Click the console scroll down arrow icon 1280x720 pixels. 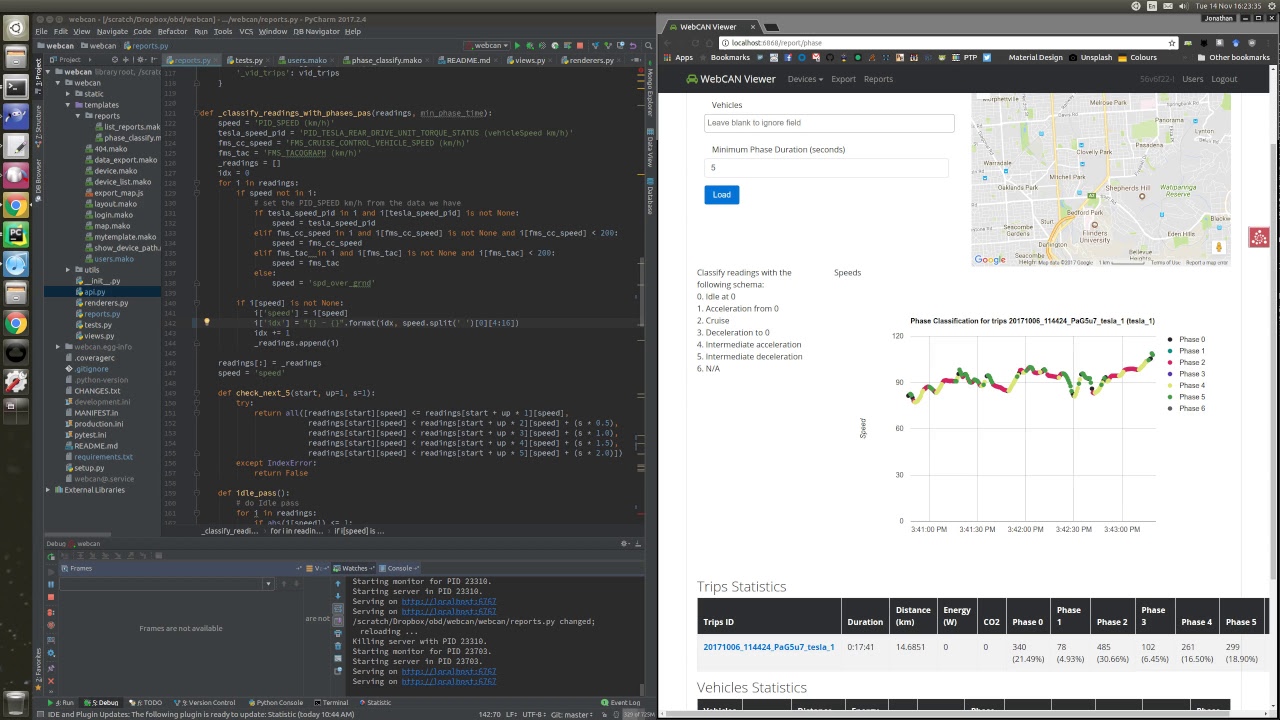pyautogui.click(x=338, y=597)
